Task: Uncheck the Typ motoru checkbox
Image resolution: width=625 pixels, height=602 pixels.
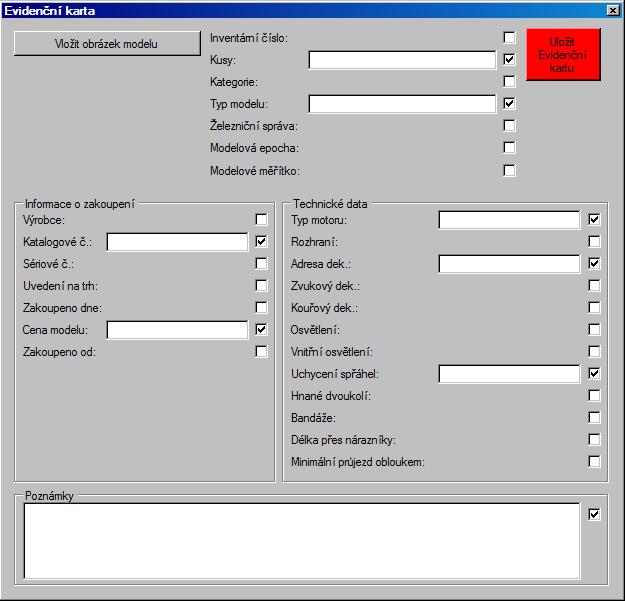Action: 594,219
